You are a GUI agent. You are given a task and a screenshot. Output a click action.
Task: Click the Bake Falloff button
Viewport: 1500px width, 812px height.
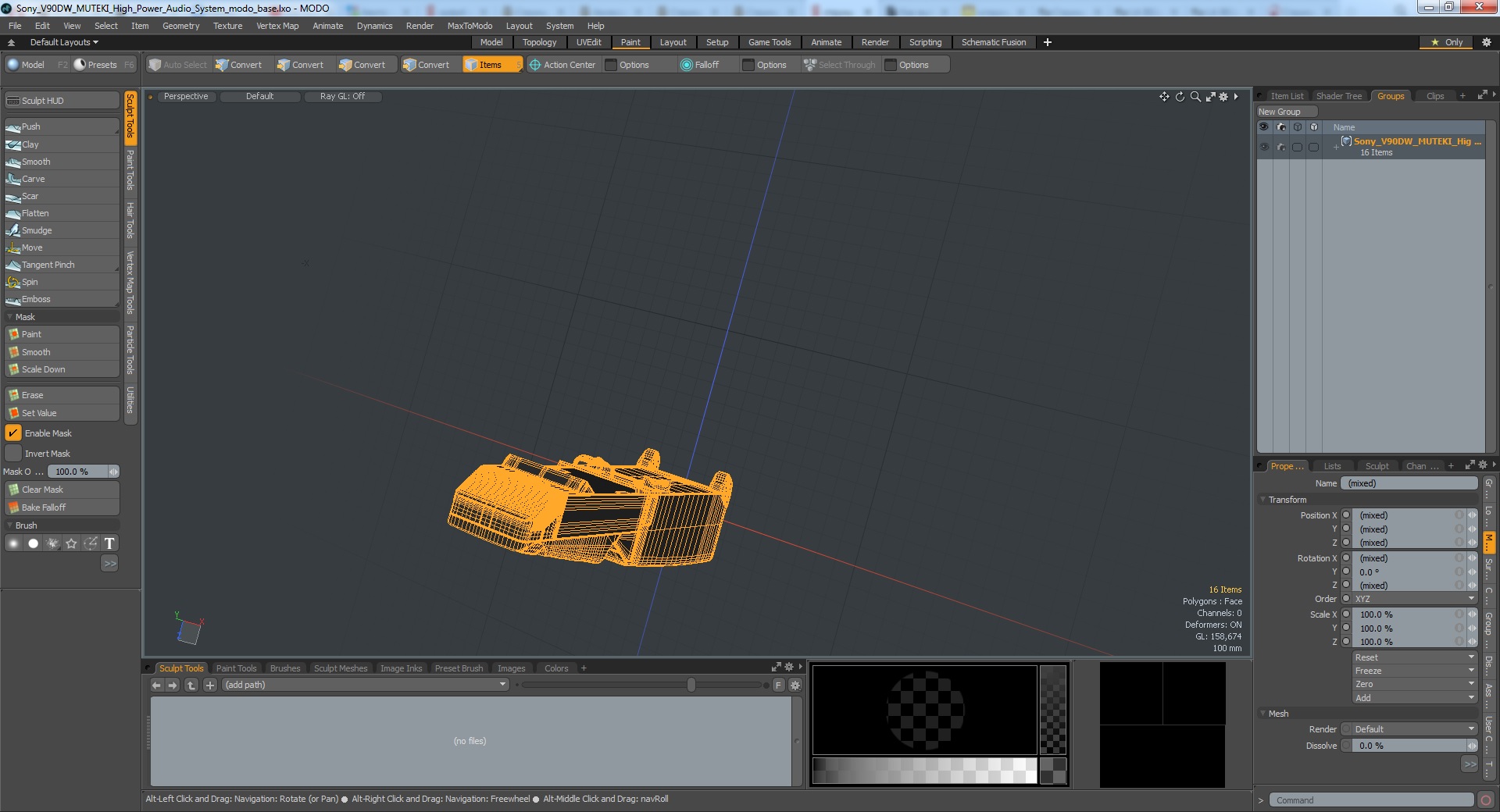click(x=61, y=507)
